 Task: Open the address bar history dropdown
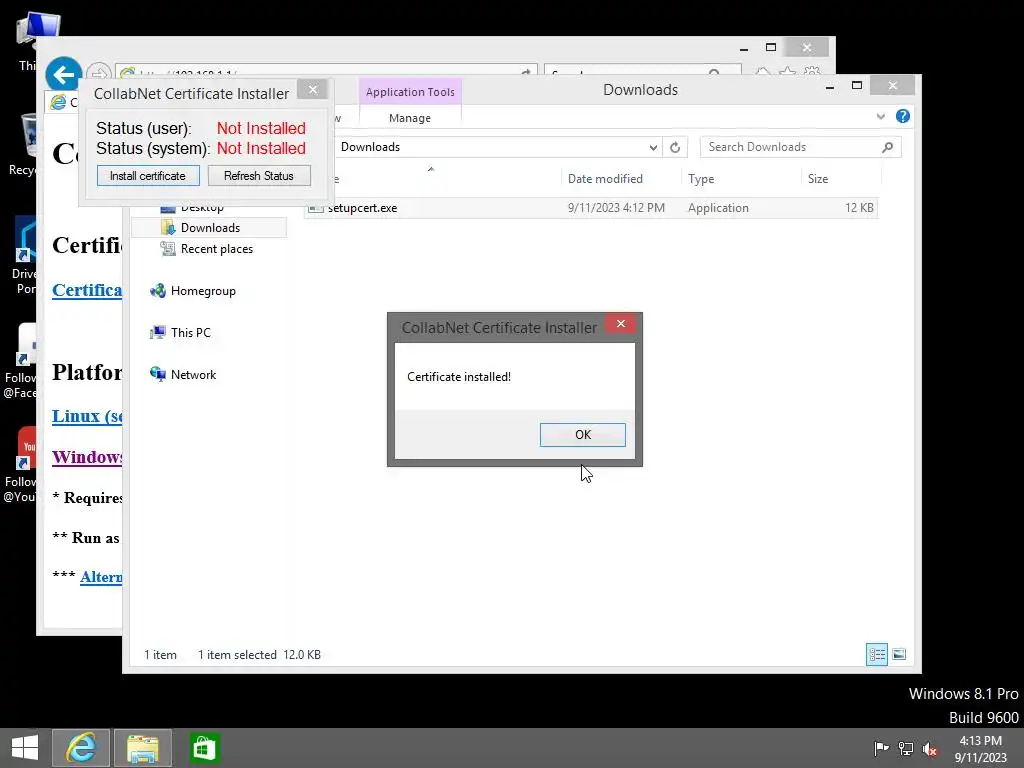point(653,148)
